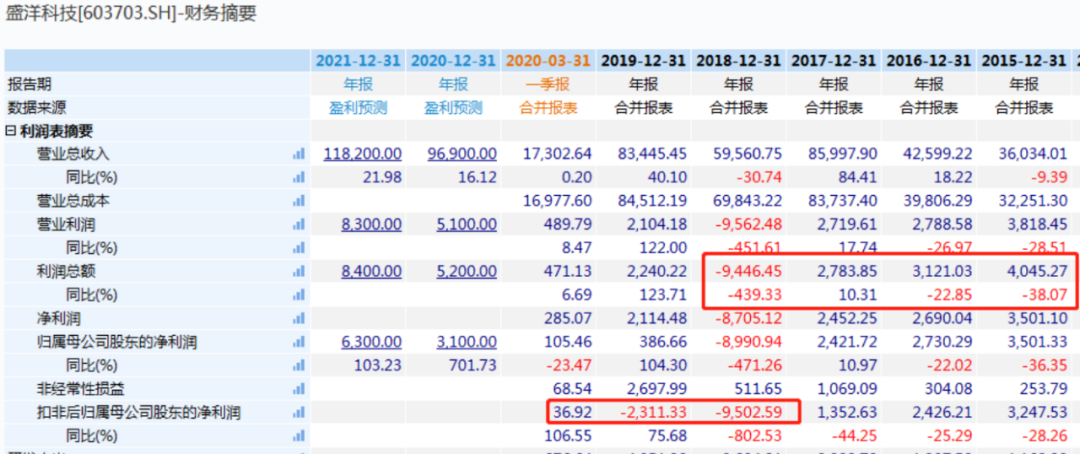Open chart icon for 扣非后归属母公司股东的净利润 row
Image resolution: width=1080 pixels, height=454 pixels.
298,413
